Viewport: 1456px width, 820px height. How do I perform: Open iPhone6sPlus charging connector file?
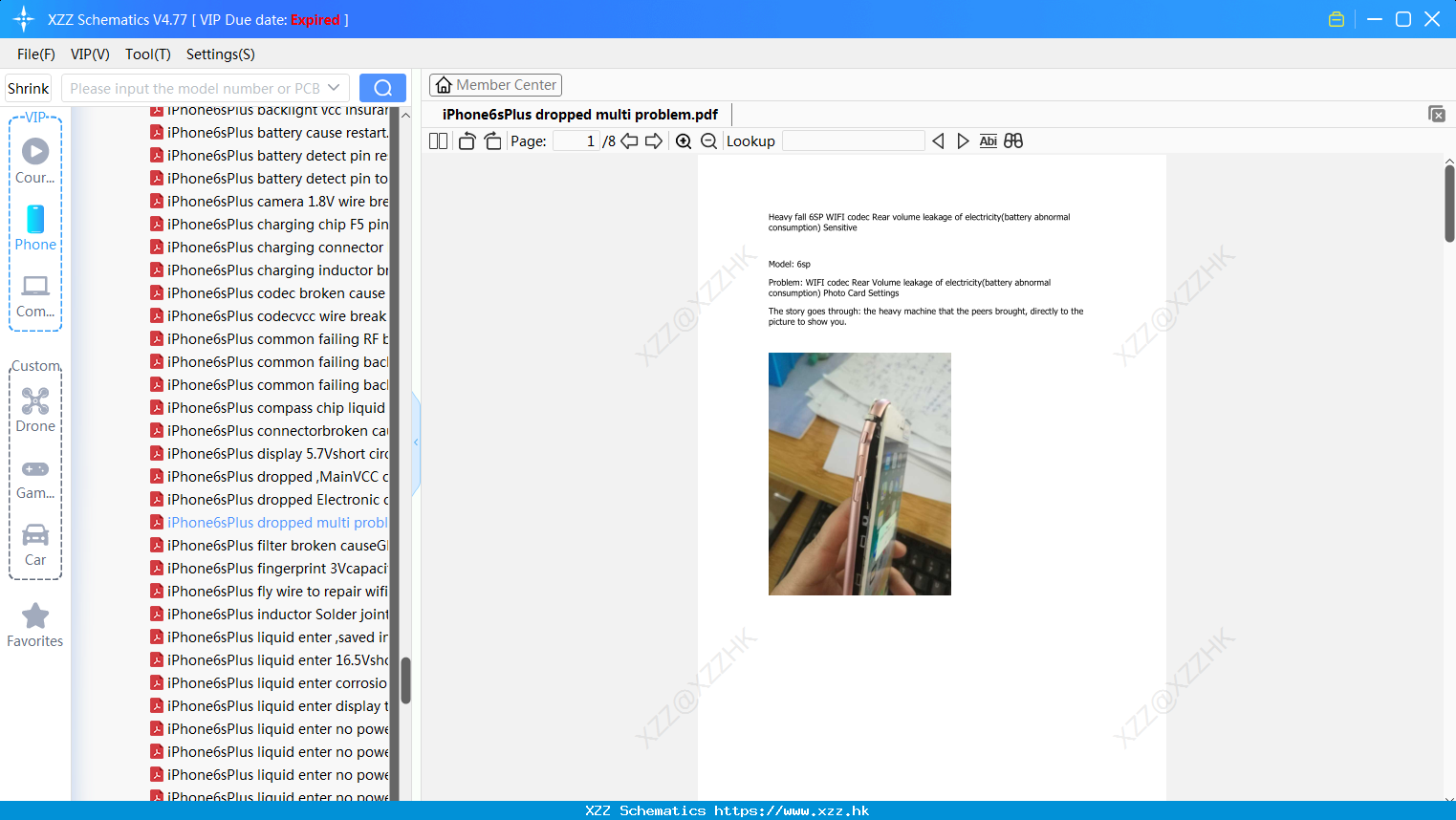268,248
